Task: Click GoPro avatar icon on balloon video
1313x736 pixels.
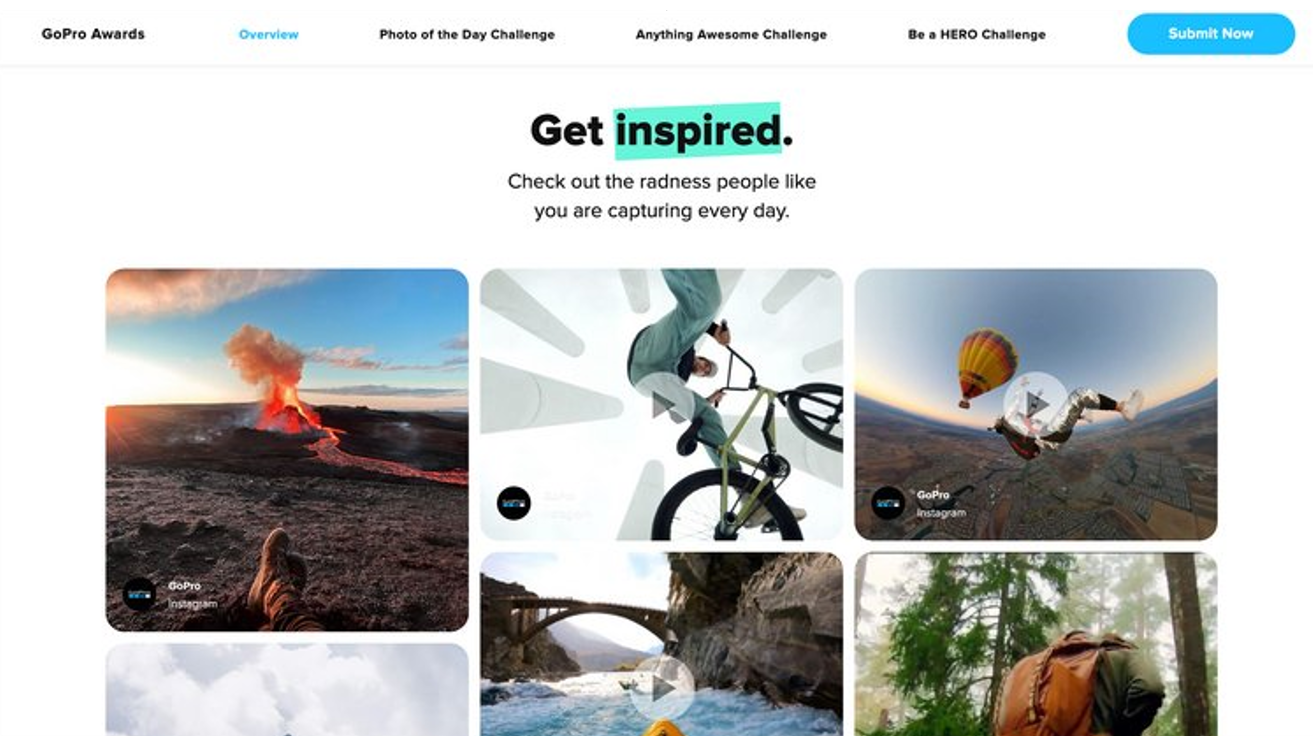Action: tap(888, 503)
